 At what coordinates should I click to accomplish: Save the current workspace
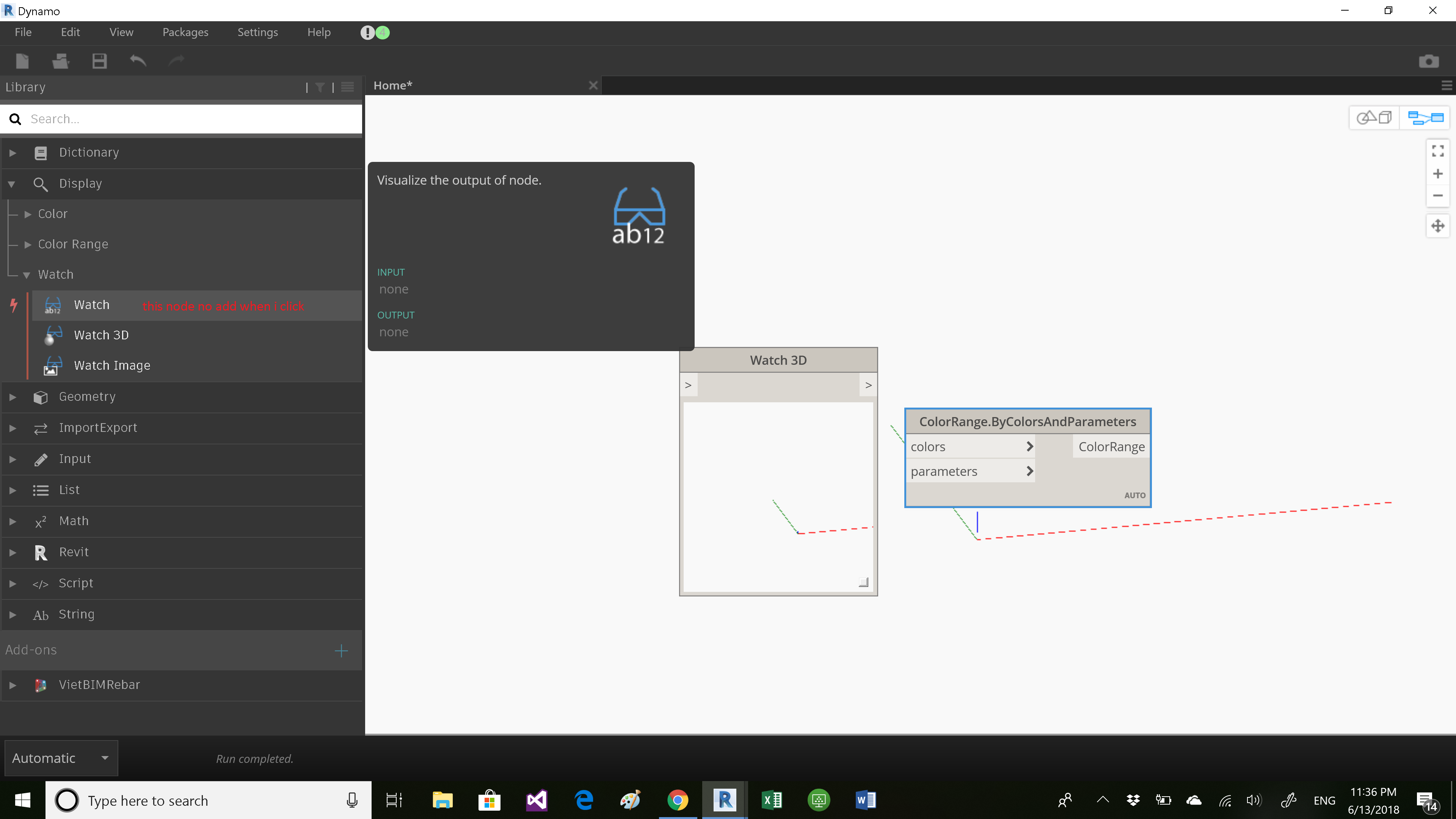pos(99,61)
